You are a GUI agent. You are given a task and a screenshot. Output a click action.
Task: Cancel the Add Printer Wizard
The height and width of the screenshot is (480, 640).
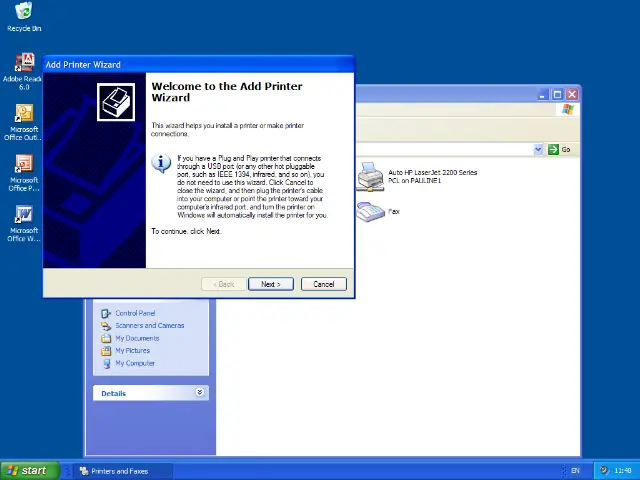tap(324, 284)
